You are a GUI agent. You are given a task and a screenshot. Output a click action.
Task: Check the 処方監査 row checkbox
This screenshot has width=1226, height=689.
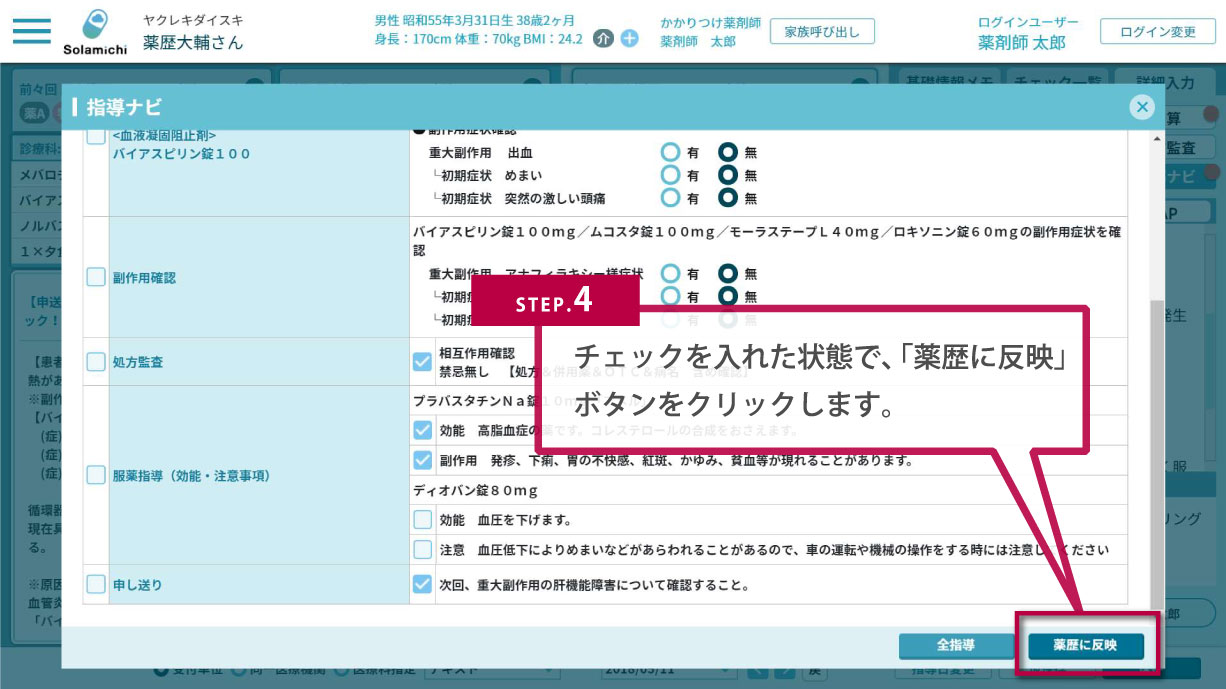coord(96,362)
